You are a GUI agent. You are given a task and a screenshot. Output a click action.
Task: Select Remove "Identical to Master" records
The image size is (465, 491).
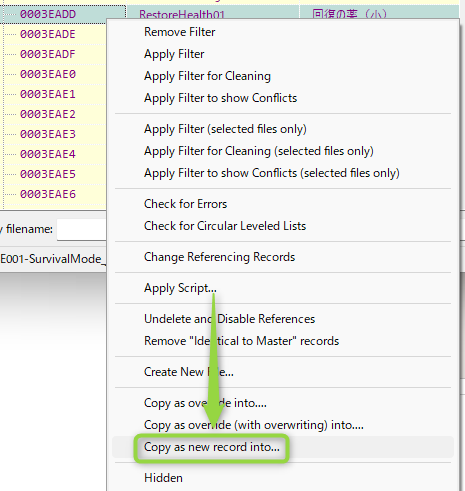coord(241,341)
